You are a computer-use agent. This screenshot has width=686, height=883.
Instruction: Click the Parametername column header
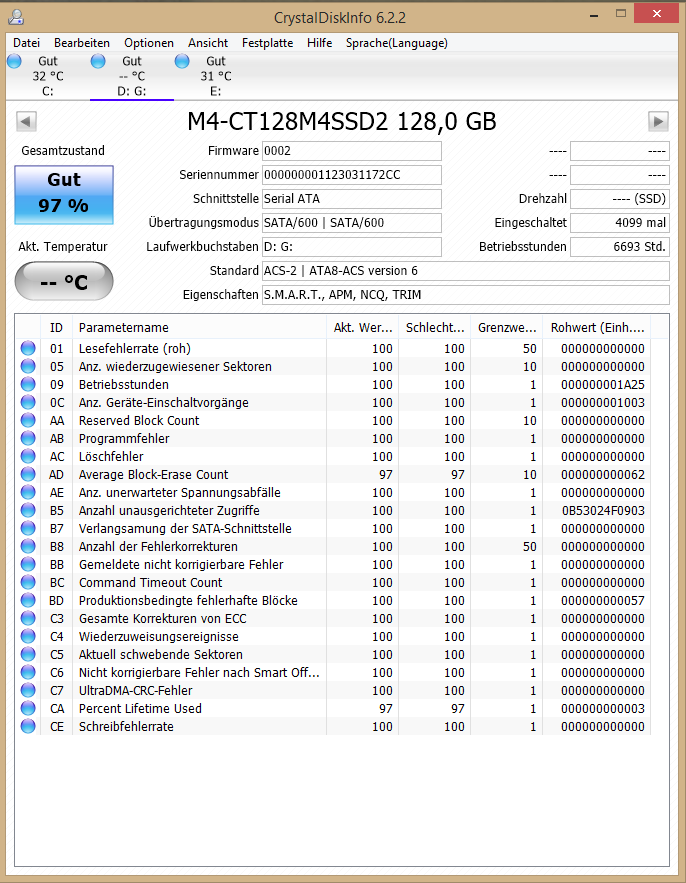[x=199, y=328]
